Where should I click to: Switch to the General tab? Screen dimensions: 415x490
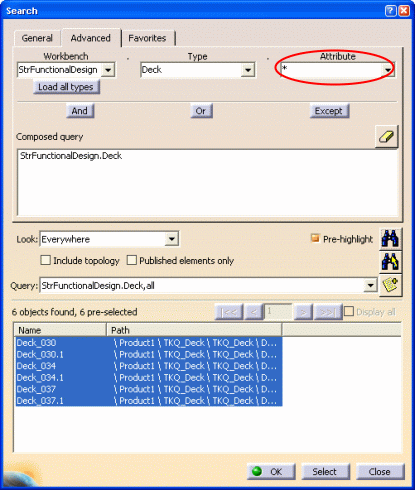coord(37,38)
